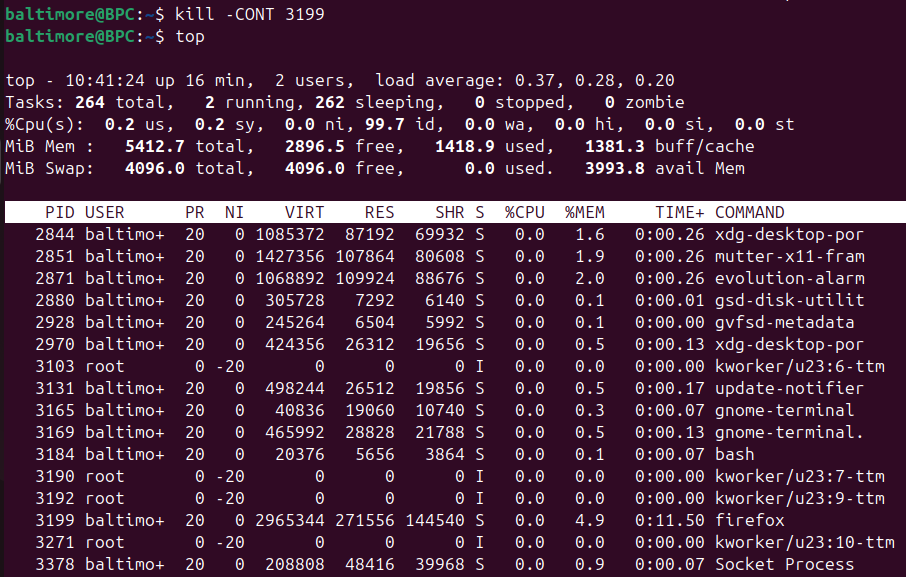Click the gvfsd-metadata command
906x577 pixels.
[785, 322]
